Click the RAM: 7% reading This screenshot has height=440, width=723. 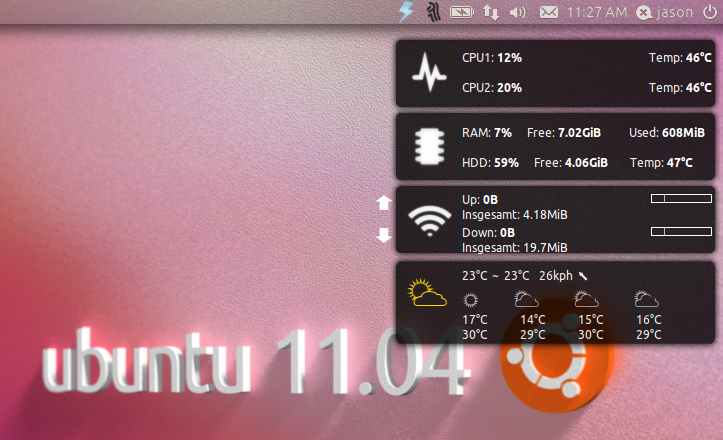(487, 133)
